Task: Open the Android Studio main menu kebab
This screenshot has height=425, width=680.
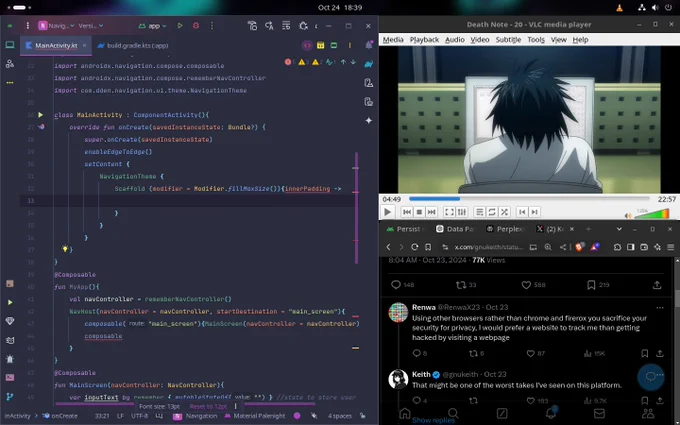Action: point(28,26)
